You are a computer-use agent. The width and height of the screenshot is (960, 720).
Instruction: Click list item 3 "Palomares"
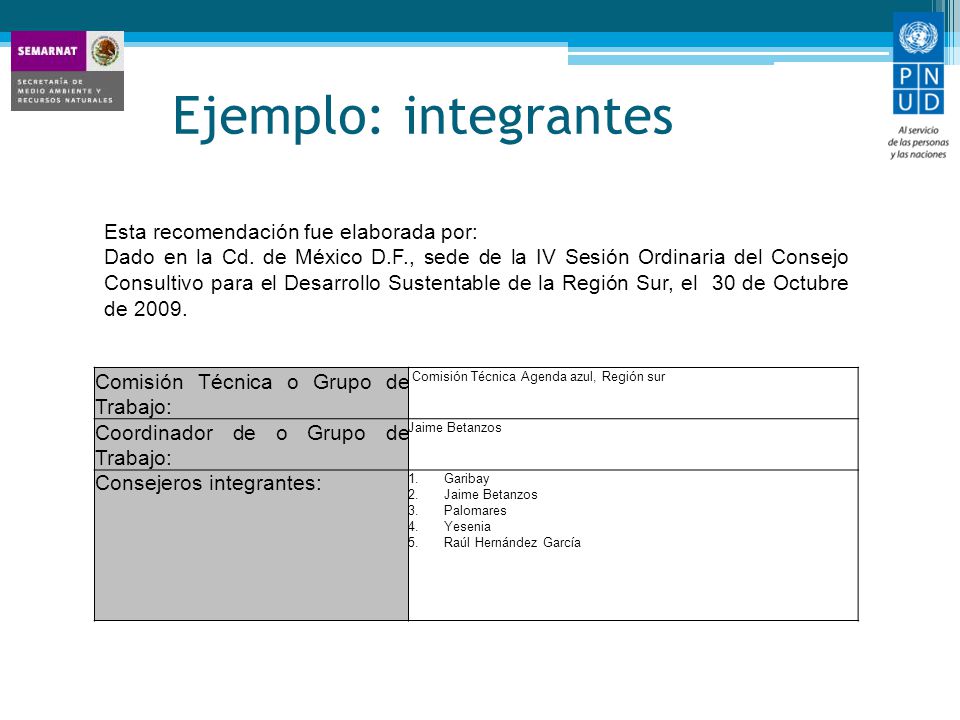[475, 510]
